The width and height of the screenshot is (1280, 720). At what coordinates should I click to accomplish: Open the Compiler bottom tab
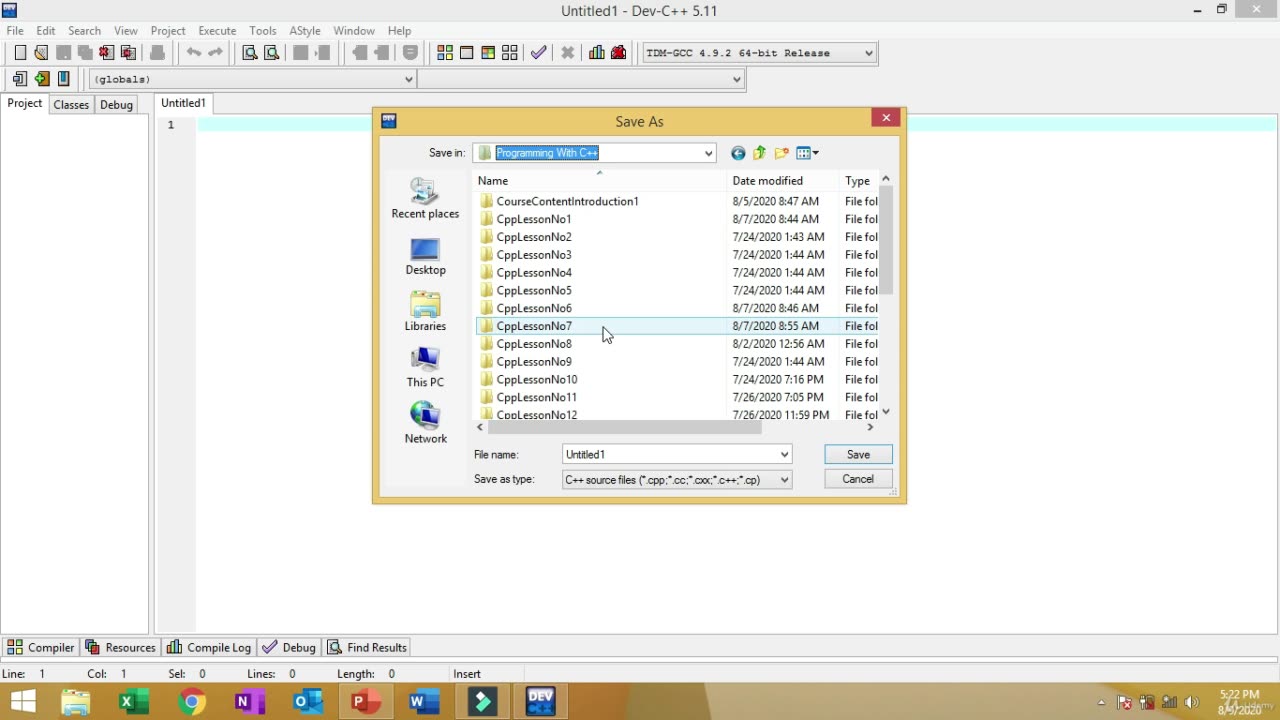40,647
